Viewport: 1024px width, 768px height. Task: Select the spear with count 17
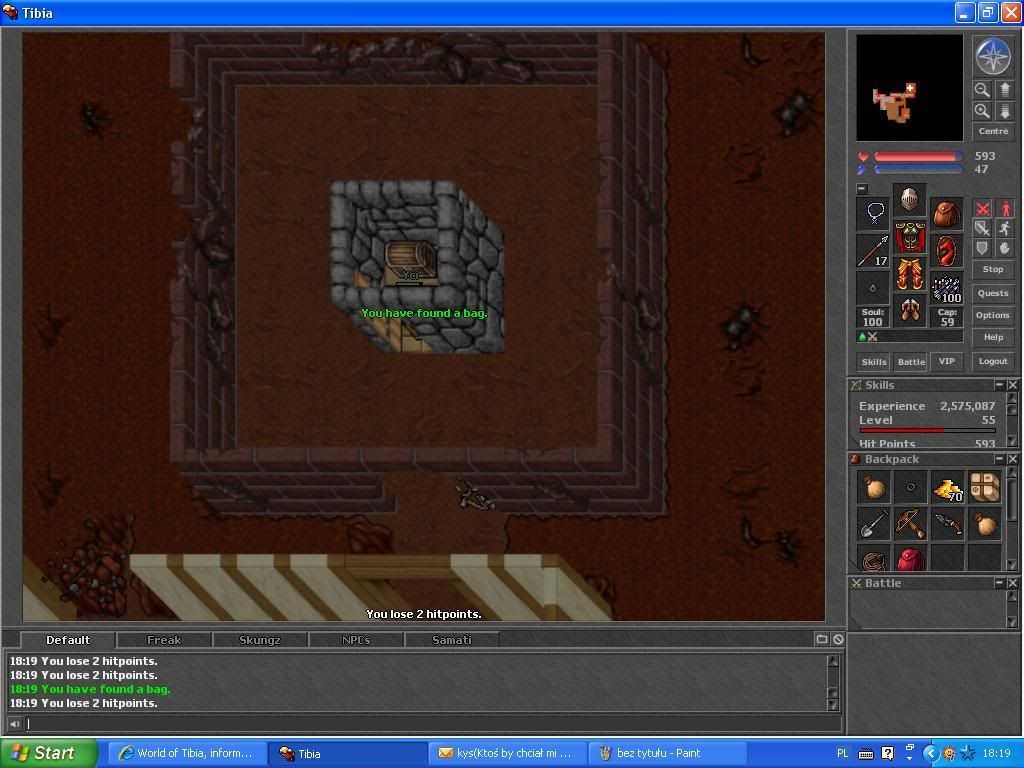coord(873,251)
